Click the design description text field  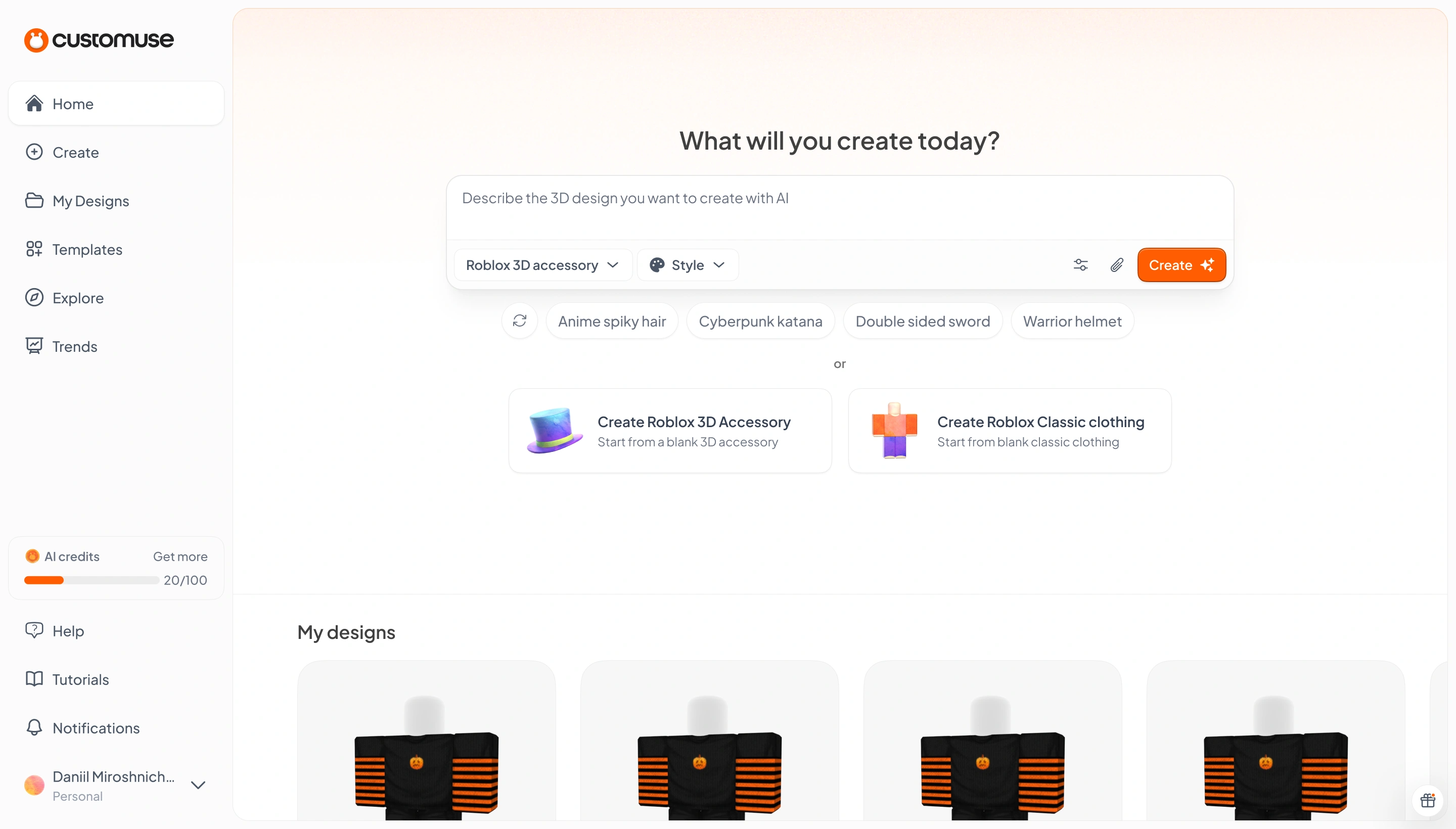click(x=839, y=208)
